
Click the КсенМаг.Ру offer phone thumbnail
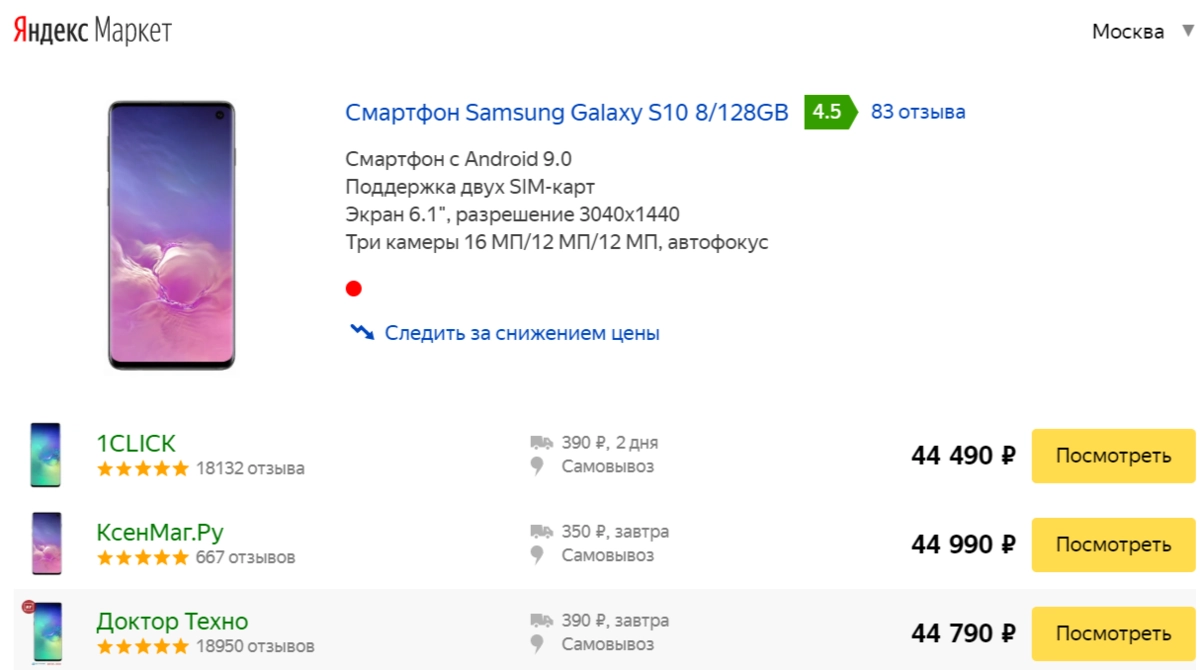click(x=46, y=543)
